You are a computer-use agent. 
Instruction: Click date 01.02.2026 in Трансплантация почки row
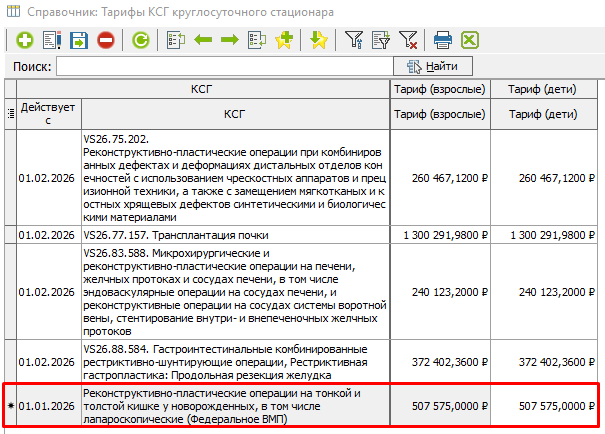click(49, 235)
